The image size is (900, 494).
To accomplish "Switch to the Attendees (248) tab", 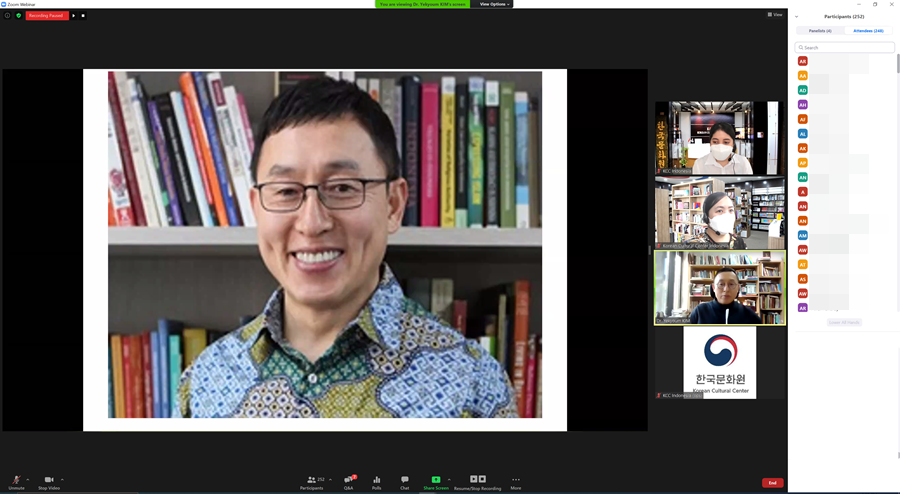I will click(x=868, y=31).
